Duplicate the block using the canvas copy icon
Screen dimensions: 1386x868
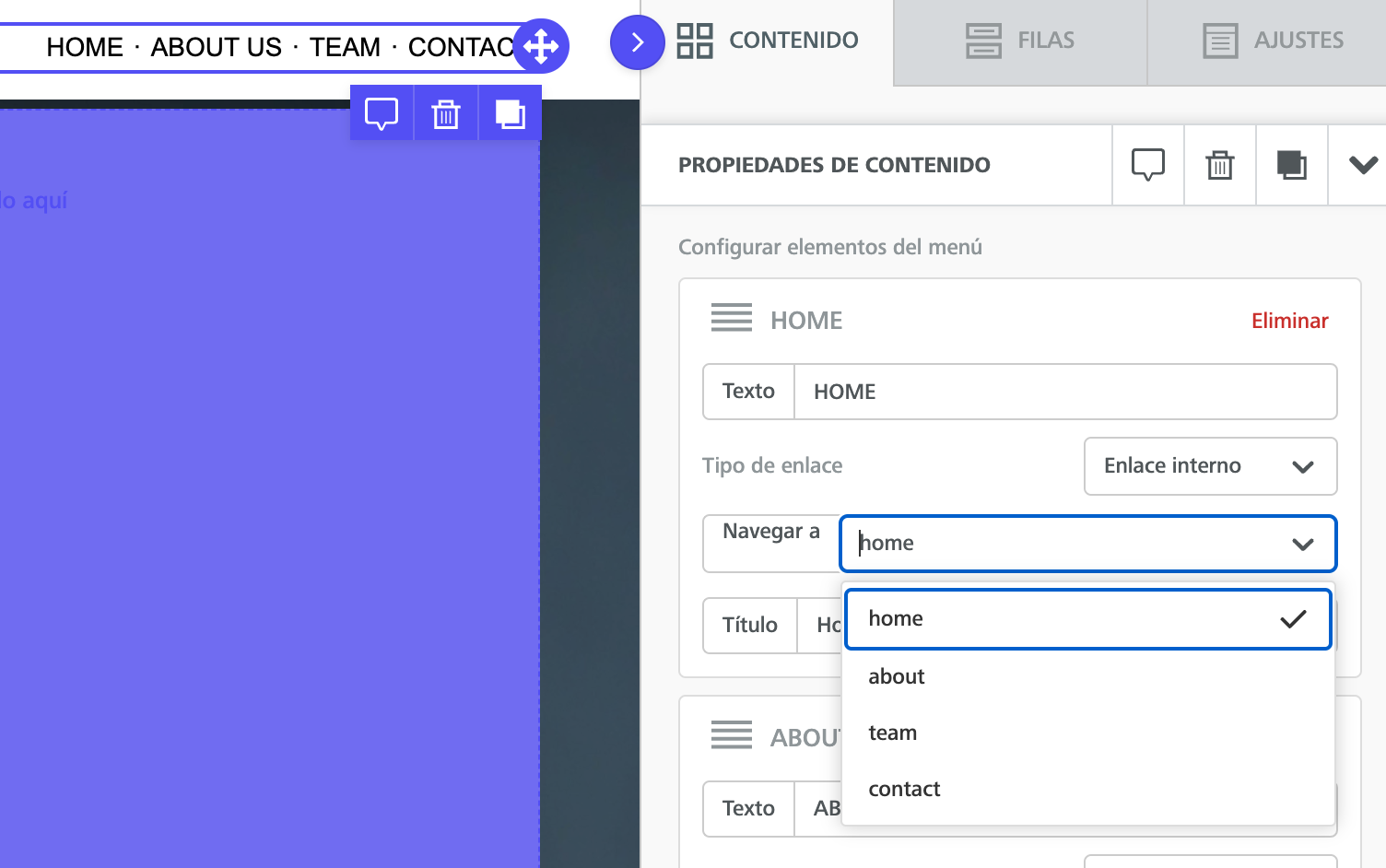[x=511, y=113]
